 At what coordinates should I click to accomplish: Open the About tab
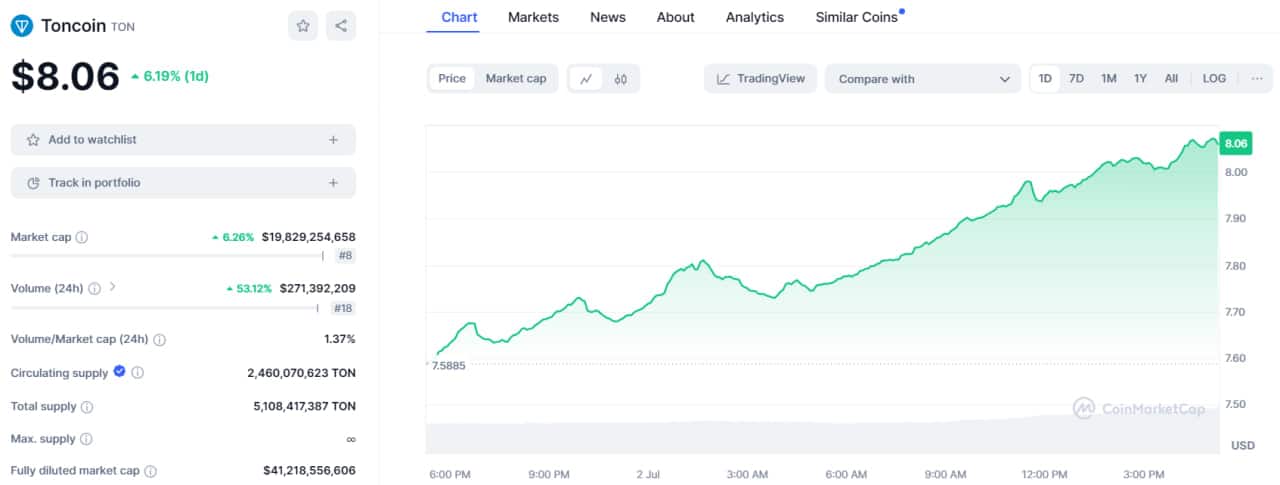[x=676, y=17]
